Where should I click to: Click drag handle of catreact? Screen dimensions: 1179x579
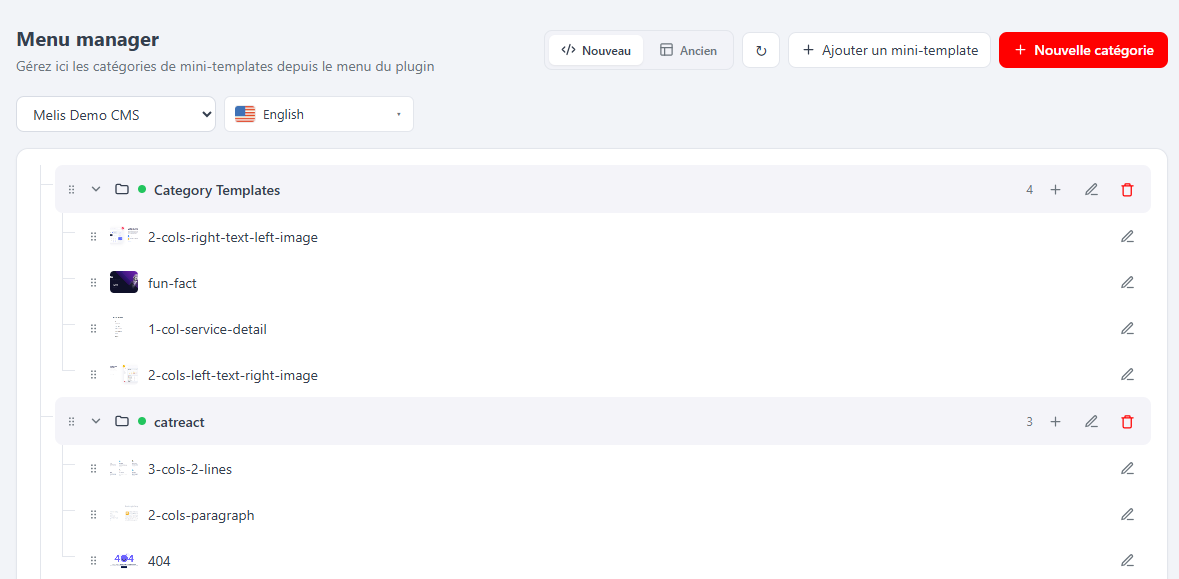tap(71, 422)
